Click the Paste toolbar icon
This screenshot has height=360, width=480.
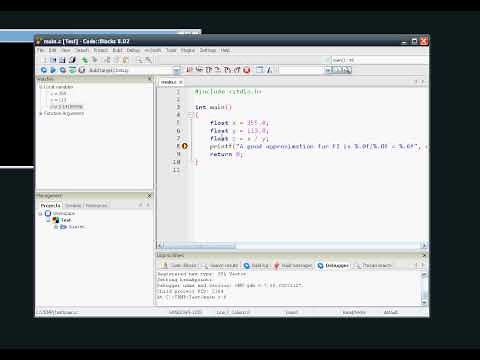[125, 60]
